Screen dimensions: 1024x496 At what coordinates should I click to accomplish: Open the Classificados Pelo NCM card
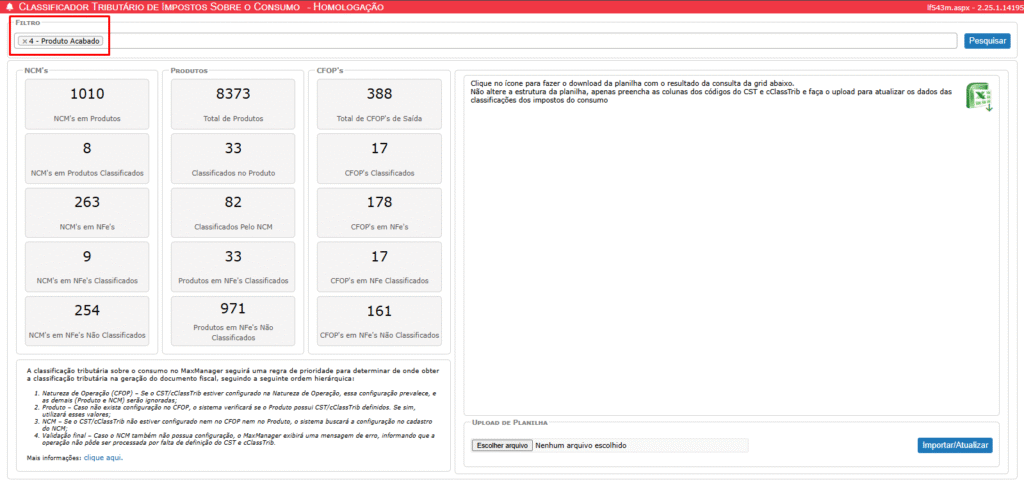(233, 212)
